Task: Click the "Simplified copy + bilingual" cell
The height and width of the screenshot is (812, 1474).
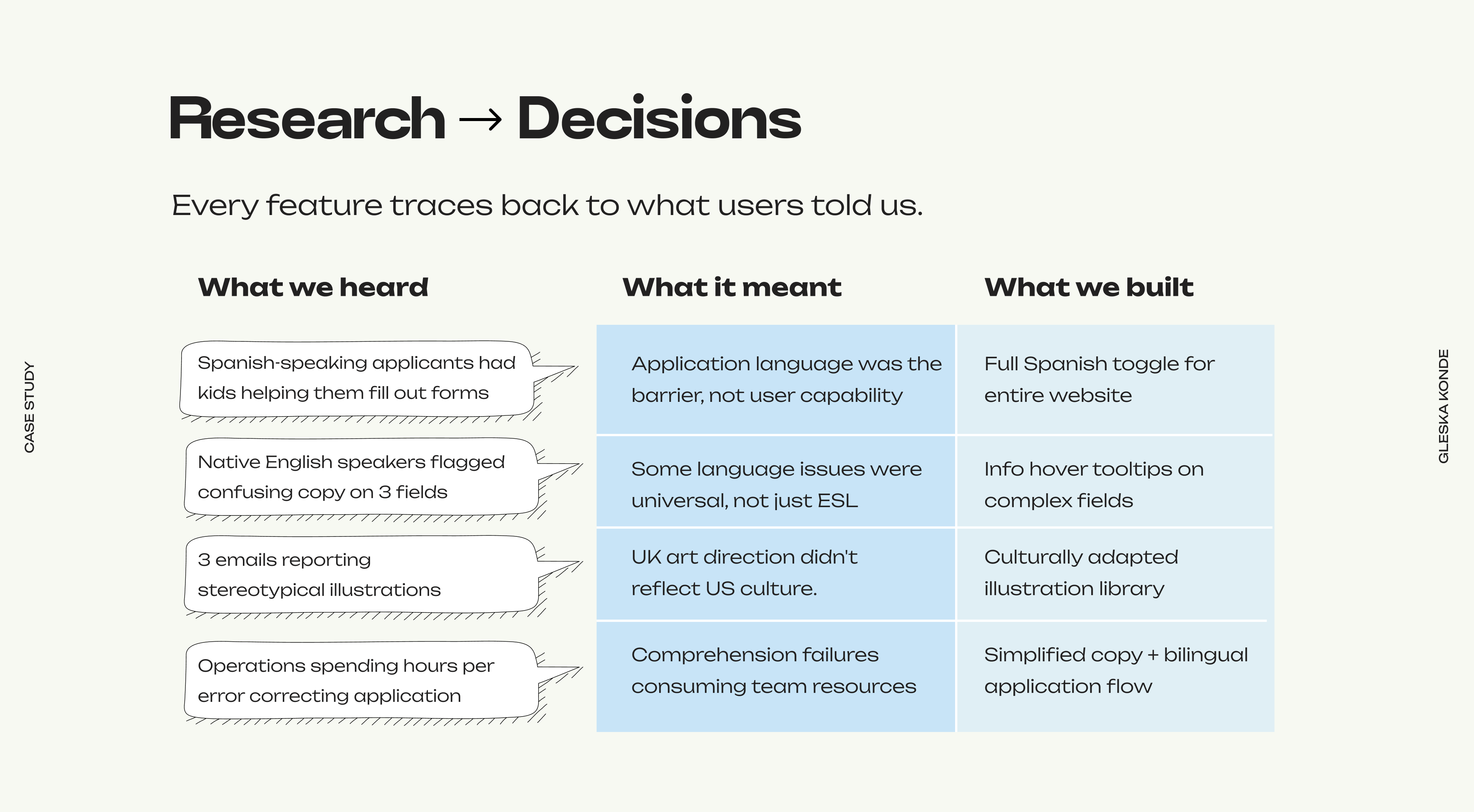Action: (1115, 671)
